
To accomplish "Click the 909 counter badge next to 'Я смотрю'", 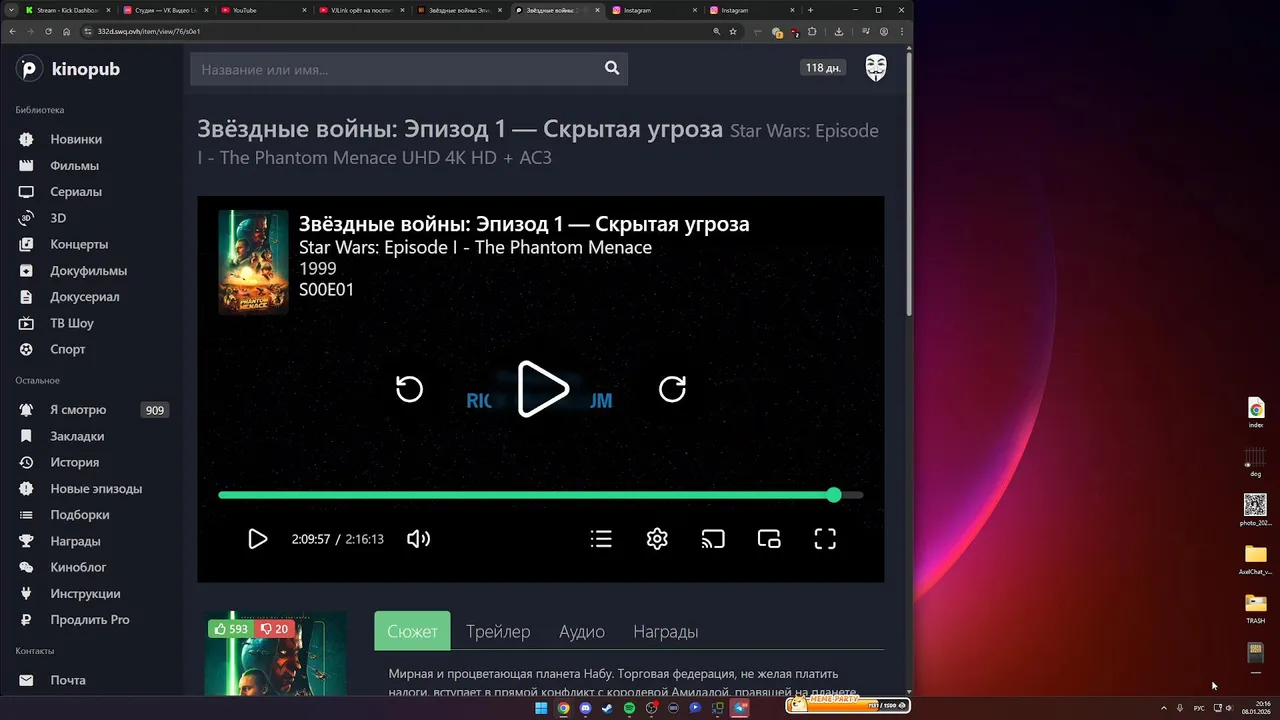I will [155, 410].
